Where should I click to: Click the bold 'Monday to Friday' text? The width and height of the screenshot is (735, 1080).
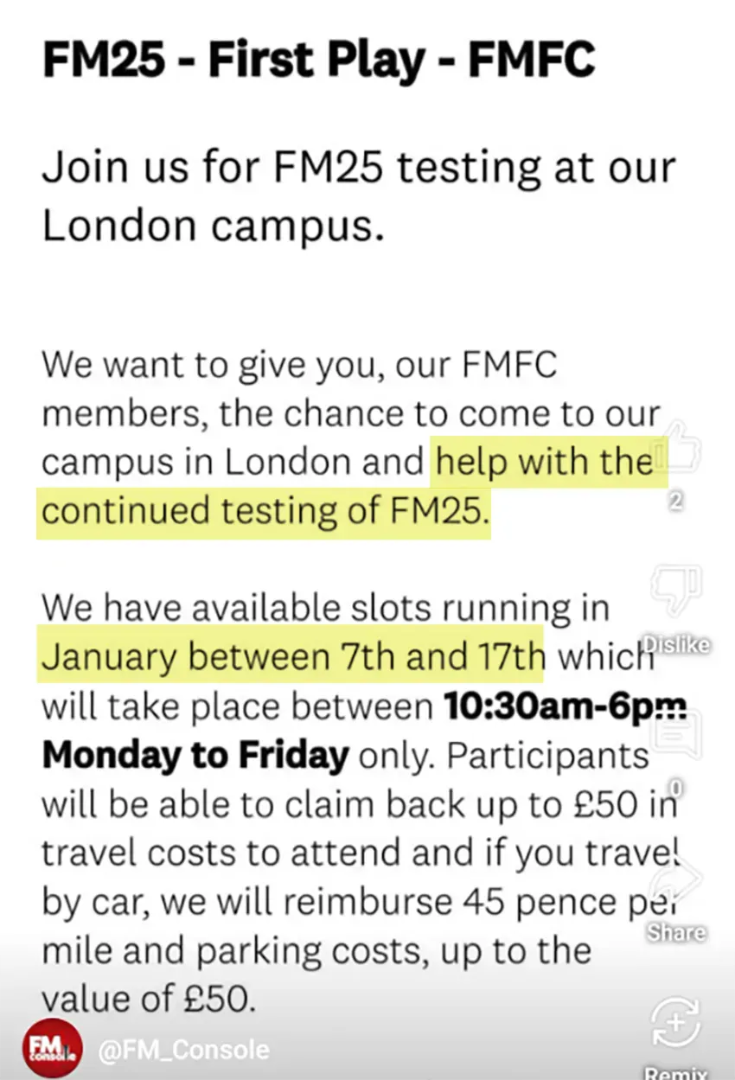(196, 756)
